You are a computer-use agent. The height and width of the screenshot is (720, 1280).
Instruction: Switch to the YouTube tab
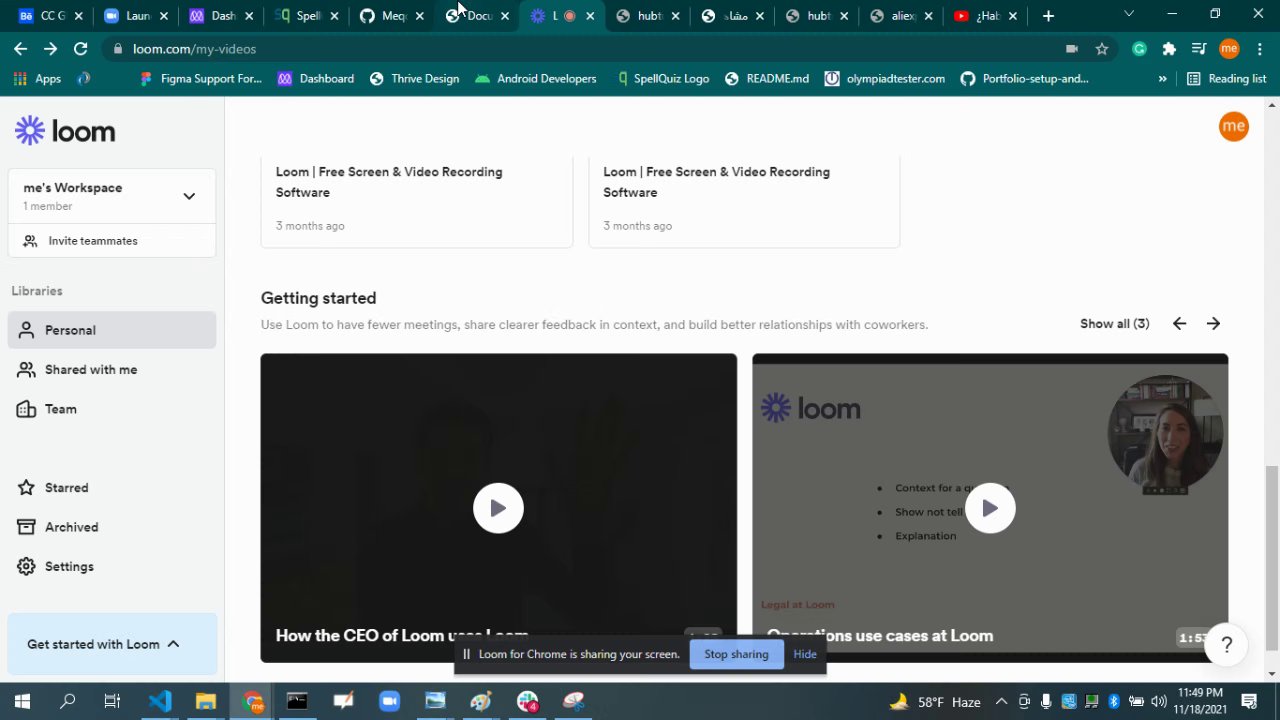click(x=985, y=16)
